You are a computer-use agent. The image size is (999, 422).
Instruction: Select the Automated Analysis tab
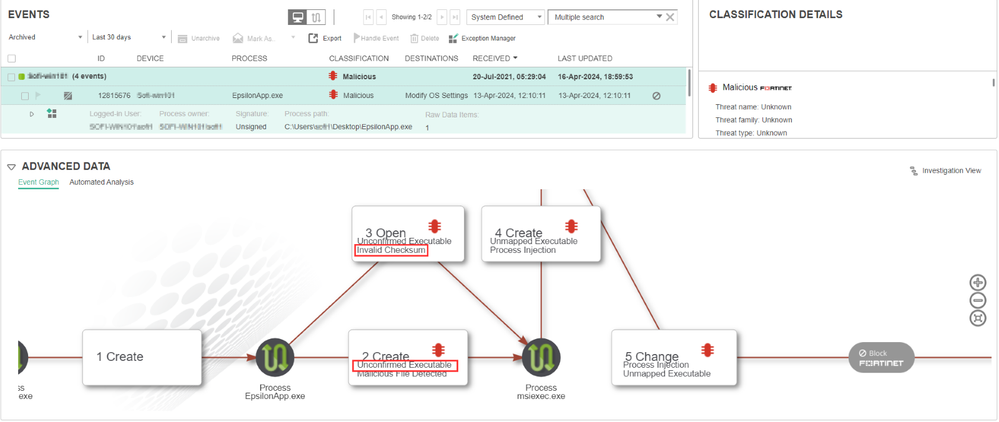101,182
